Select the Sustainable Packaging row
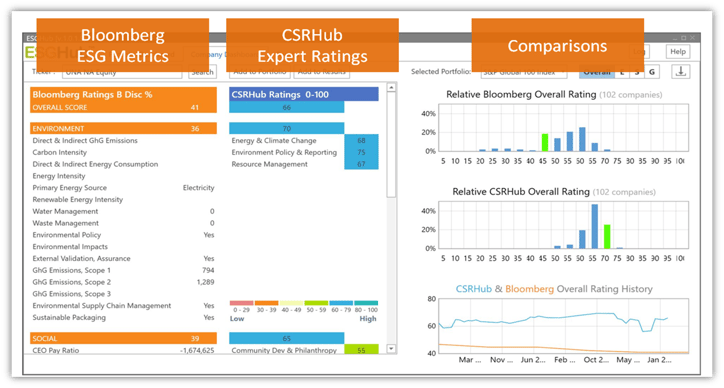The height and width of the screenshot is (388, 724). point(123,317)
